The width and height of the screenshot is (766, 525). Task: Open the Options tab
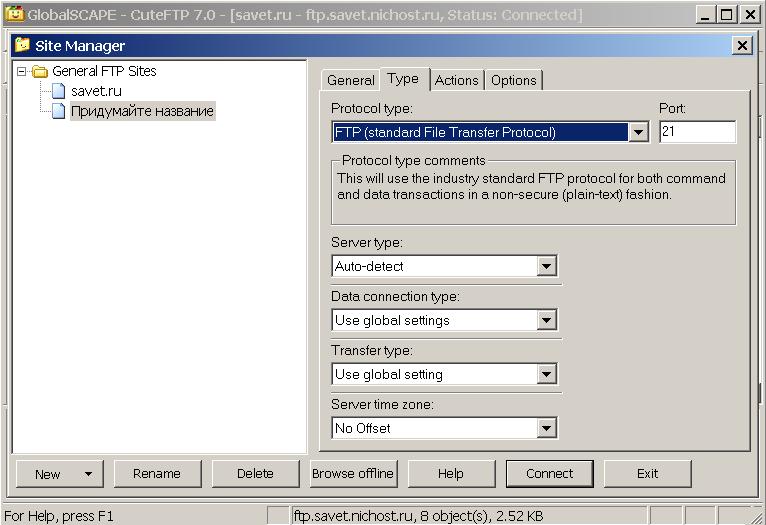point(514,80)
